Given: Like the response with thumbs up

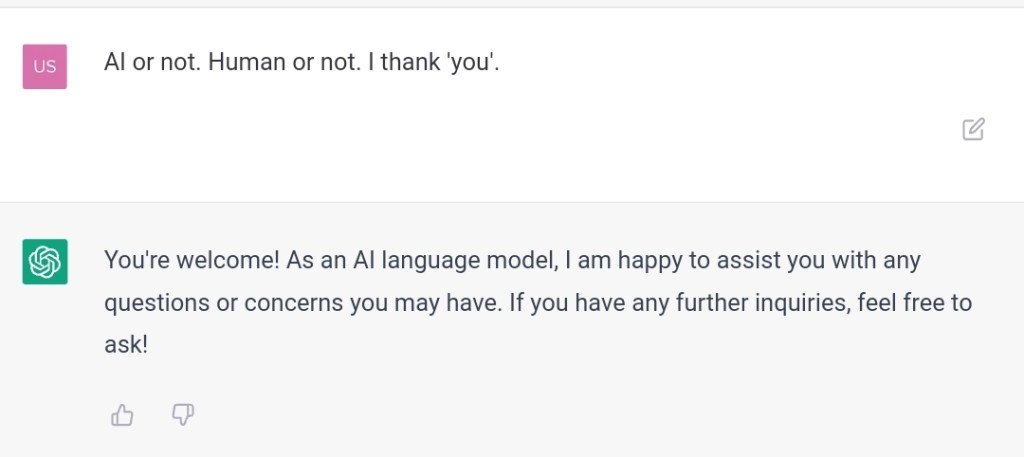Looking at the screenshot, I should (122, 415).
